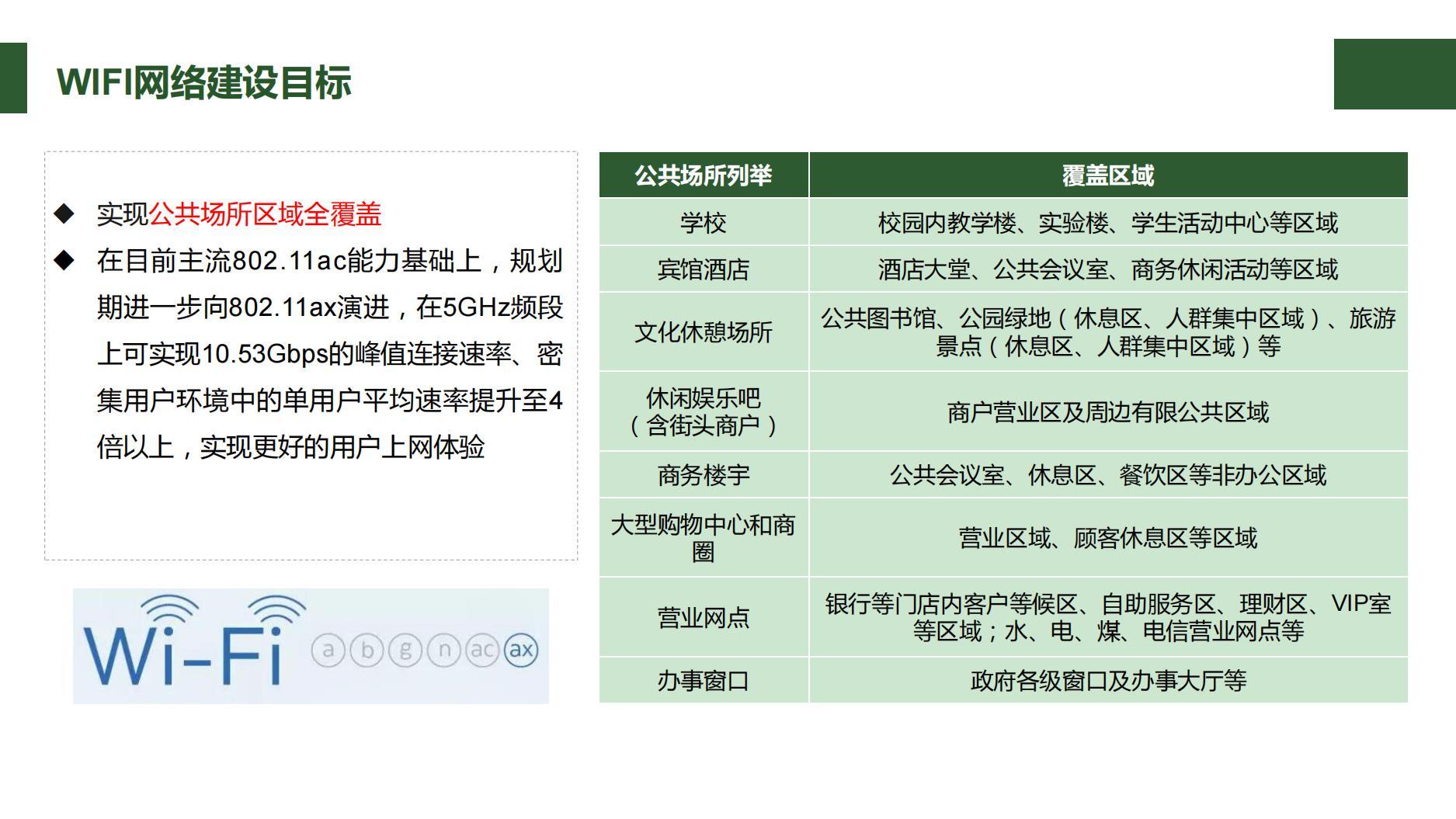Click the cell "商户营业区及周边有限公共区域"

[1108, 411]
